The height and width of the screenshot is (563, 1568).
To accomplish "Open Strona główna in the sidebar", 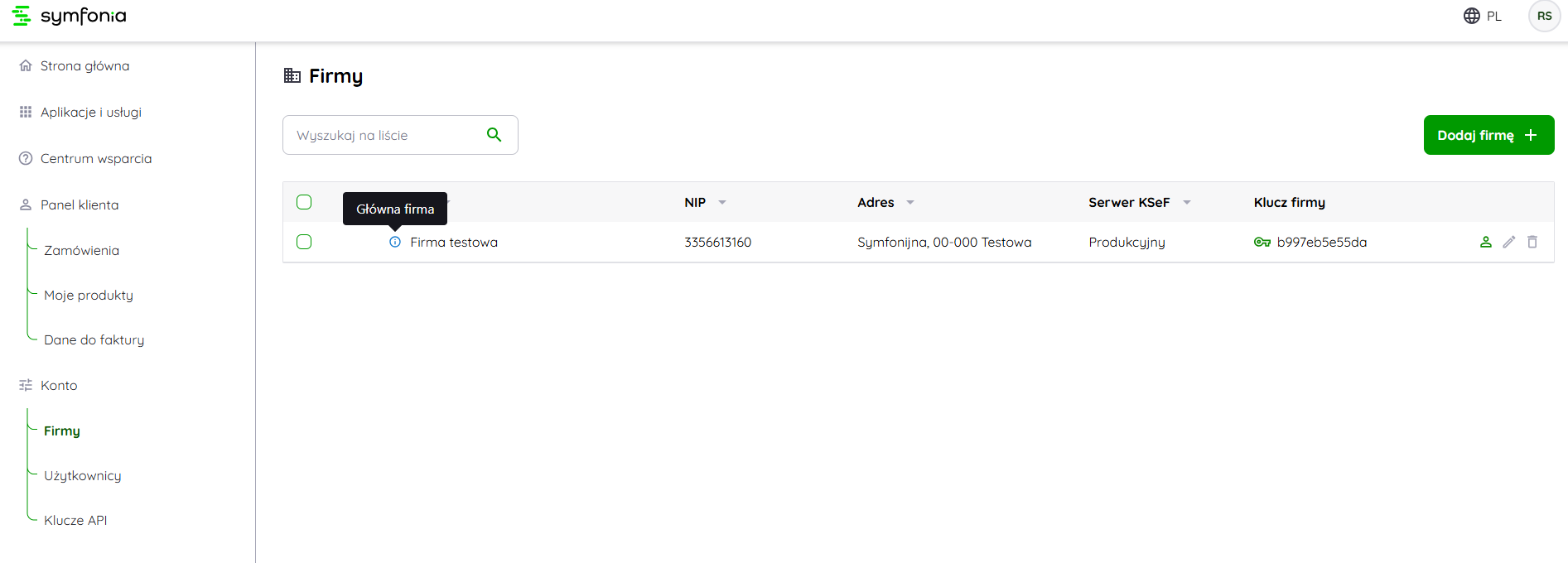I will pyautogui.click(x=84, y=66).
